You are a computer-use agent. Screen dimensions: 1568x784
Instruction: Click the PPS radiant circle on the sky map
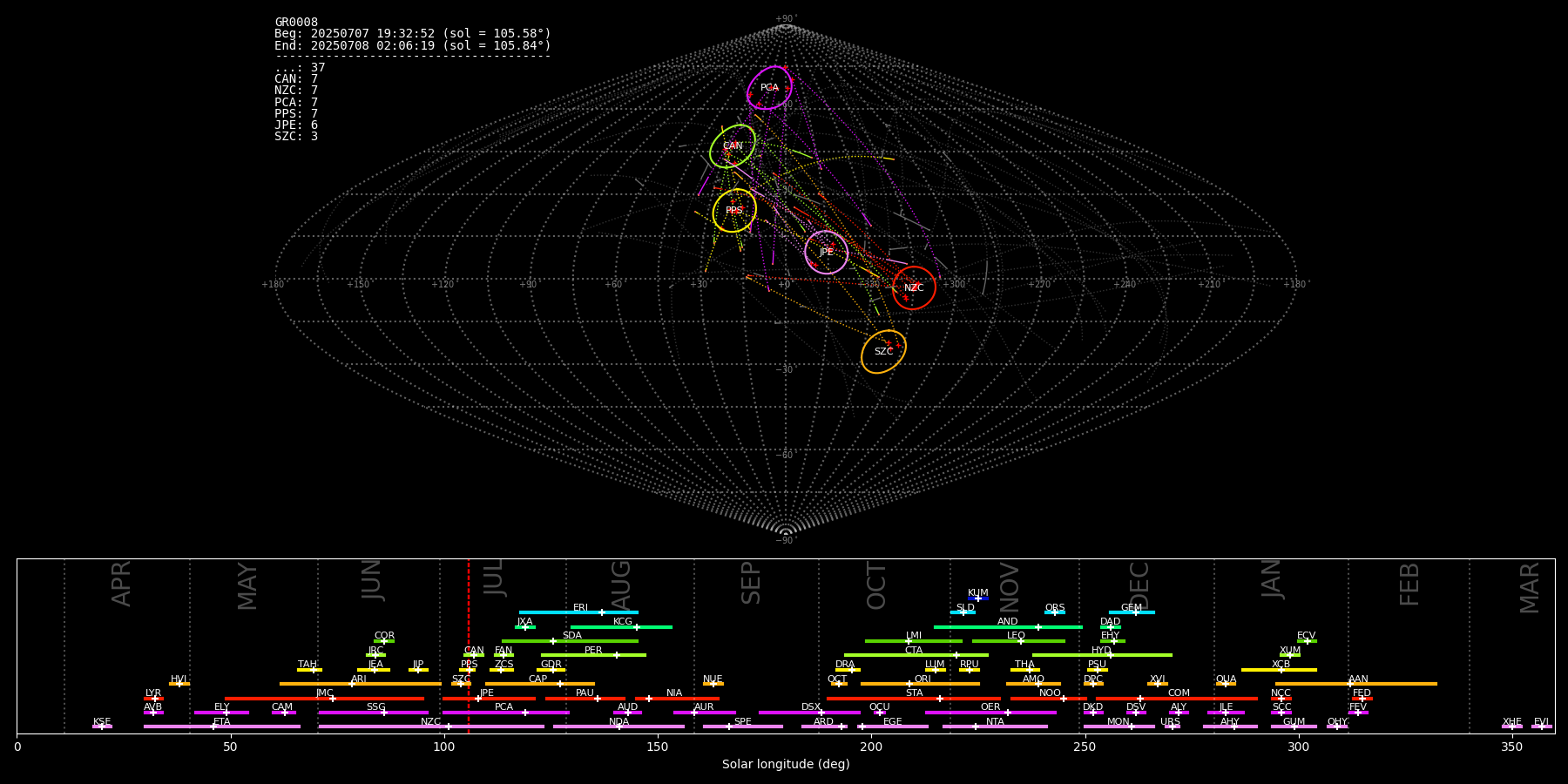(734, 210)
